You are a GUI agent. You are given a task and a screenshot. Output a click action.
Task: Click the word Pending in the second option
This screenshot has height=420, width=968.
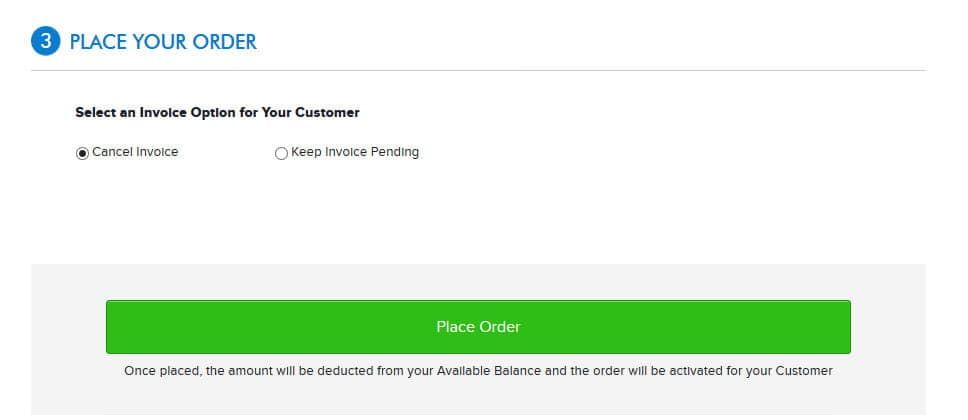[398, 152]
